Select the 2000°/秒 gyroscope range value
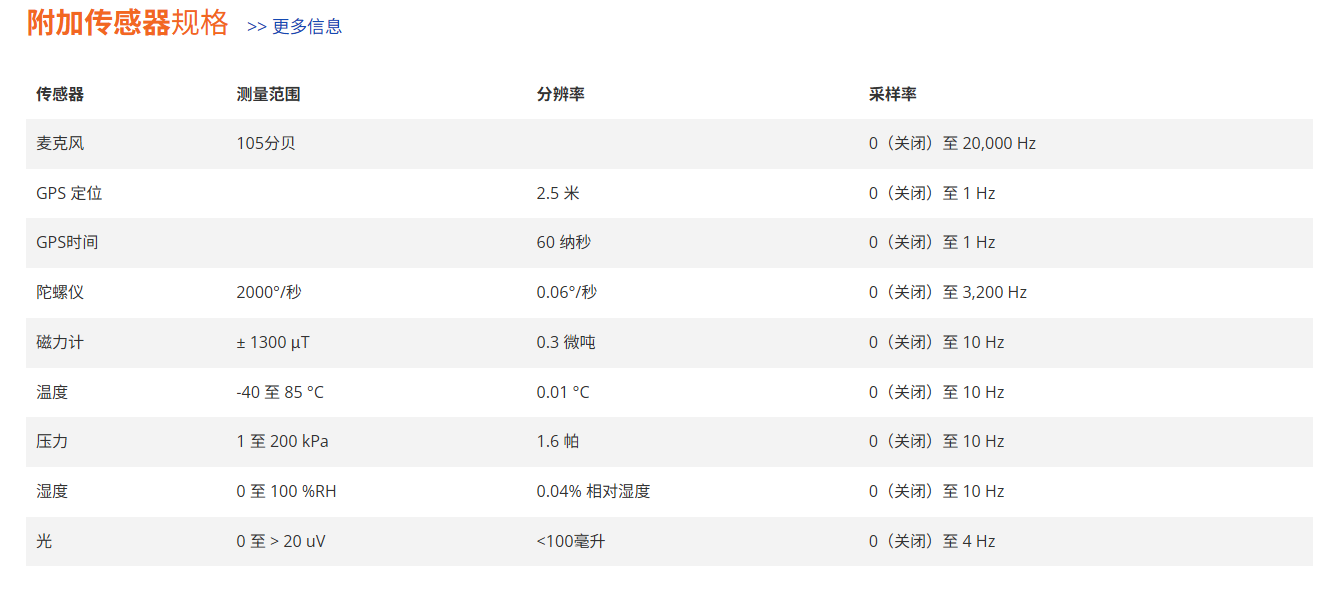 click(268, 292)
